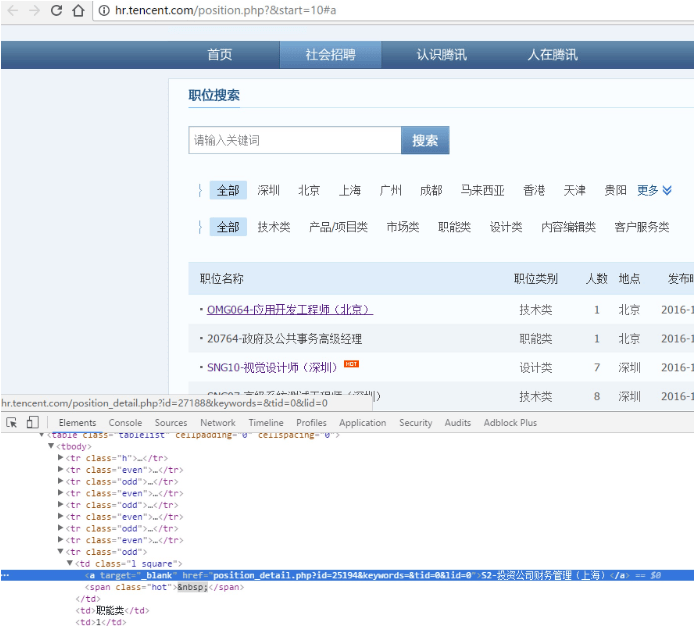Open the 首页 navigation tab
The width and height of the screenshot is (697, 637).
pos(220,55)
